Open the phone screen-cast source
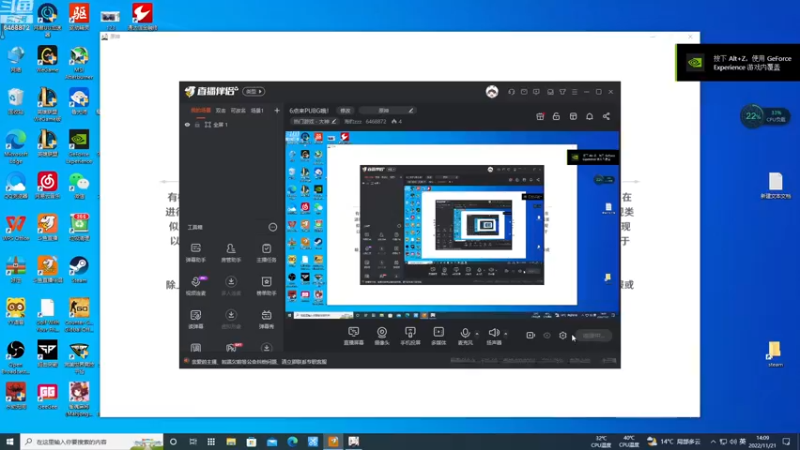800x450 pixels. pos(410,336)
